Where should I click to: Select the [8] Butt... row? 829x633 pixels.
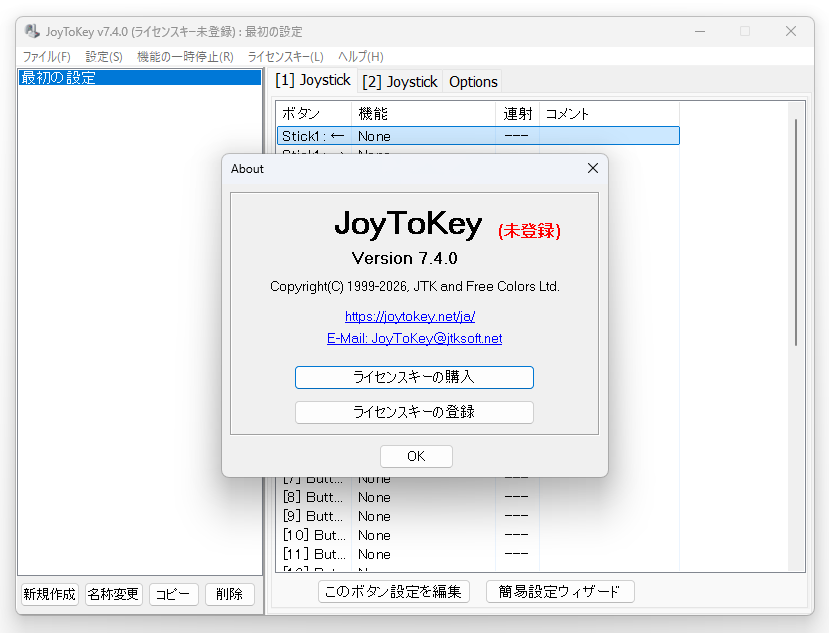[x=478, y=497]
